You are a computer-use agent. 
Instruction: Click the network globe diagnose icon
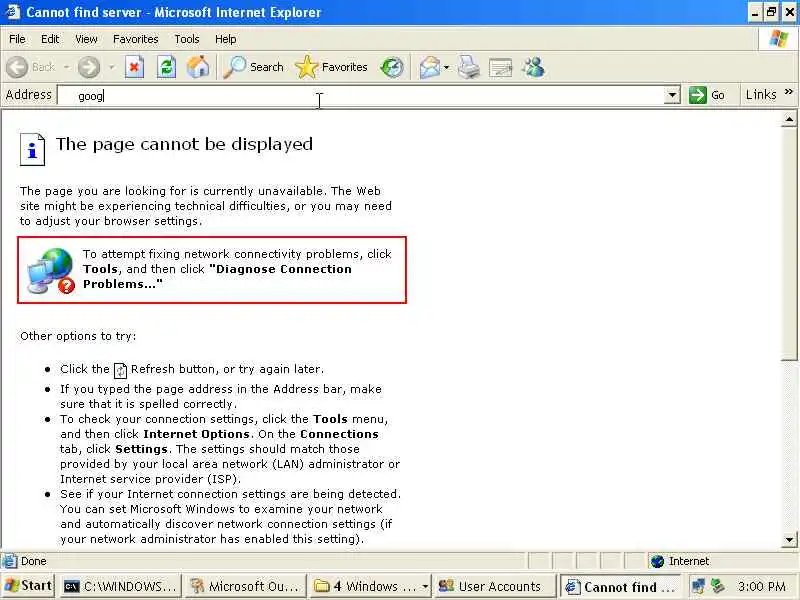tap(51, 270)
